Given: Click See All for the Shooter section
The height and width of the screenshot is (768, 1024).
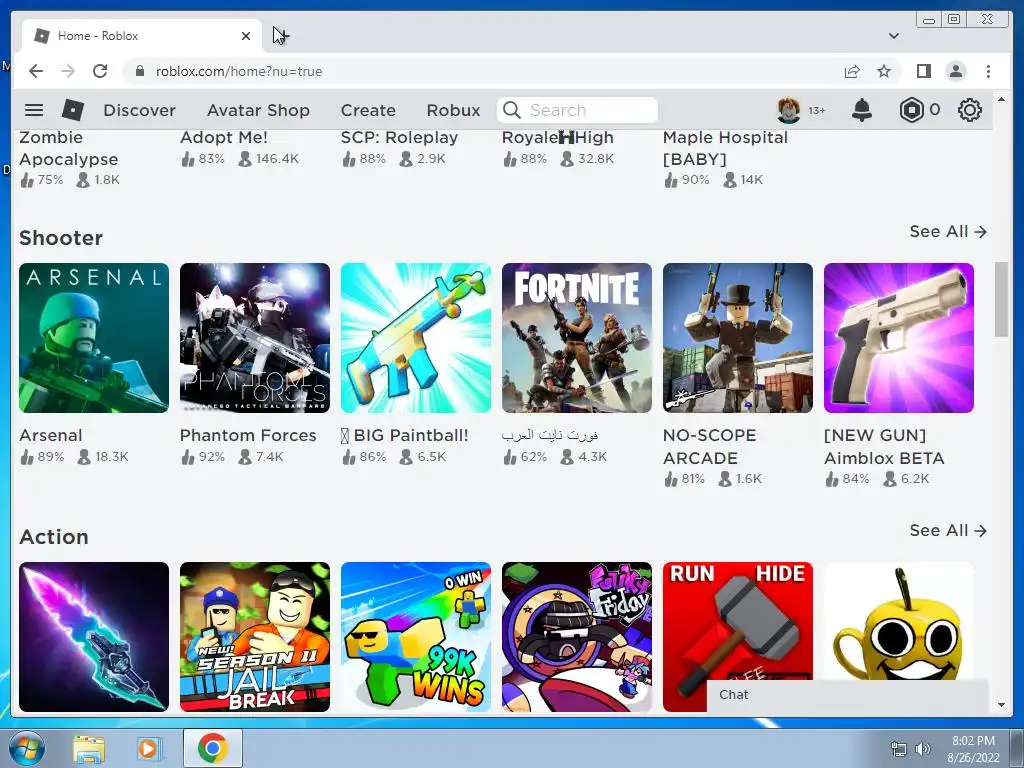Looking at the screenshot, I should pyautogui.click(x=948, y=231).
